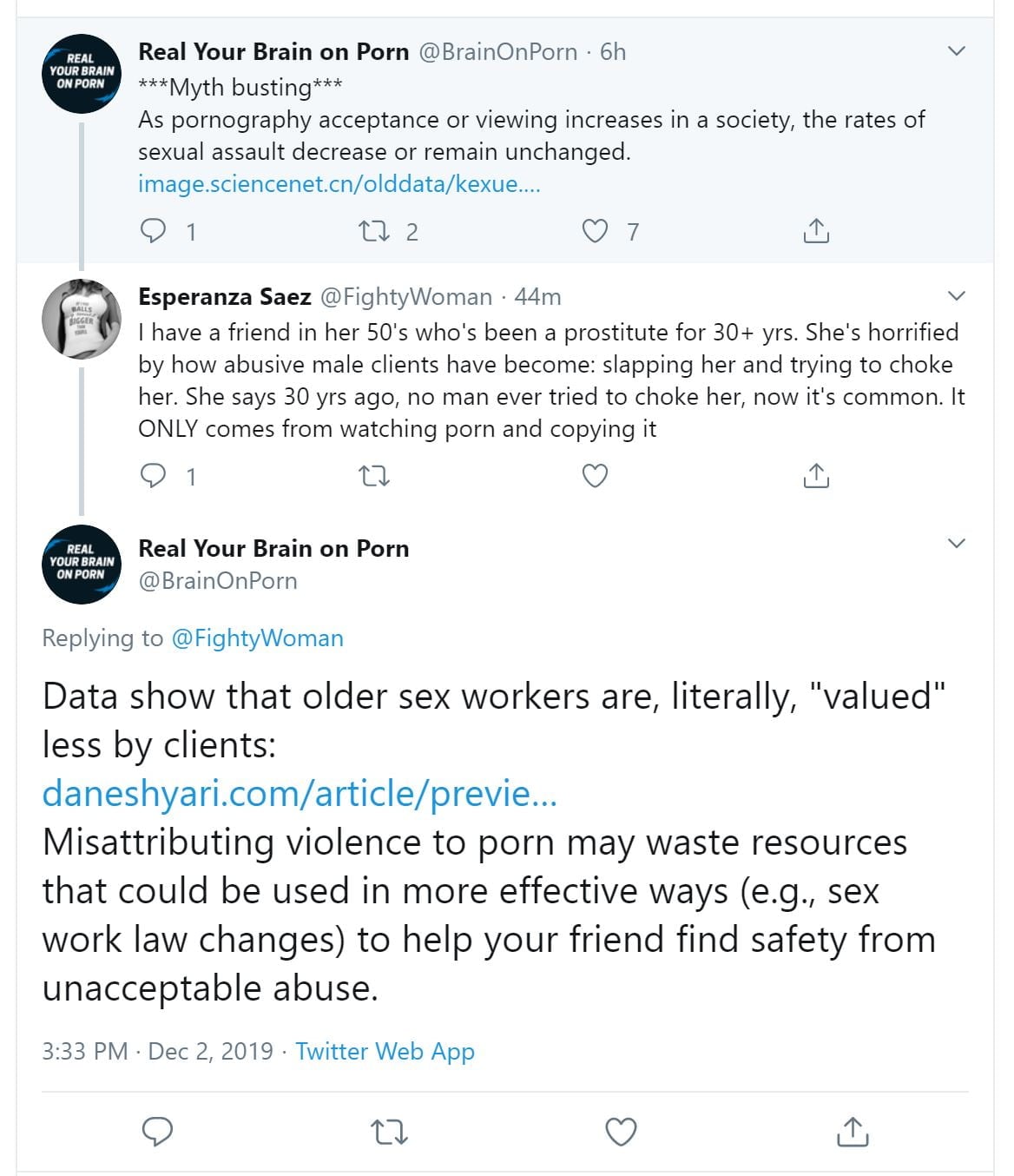This screenshot has width=1014, height=1176.
Task: Like the Myth busting tweet
Action: coord(595,231)
